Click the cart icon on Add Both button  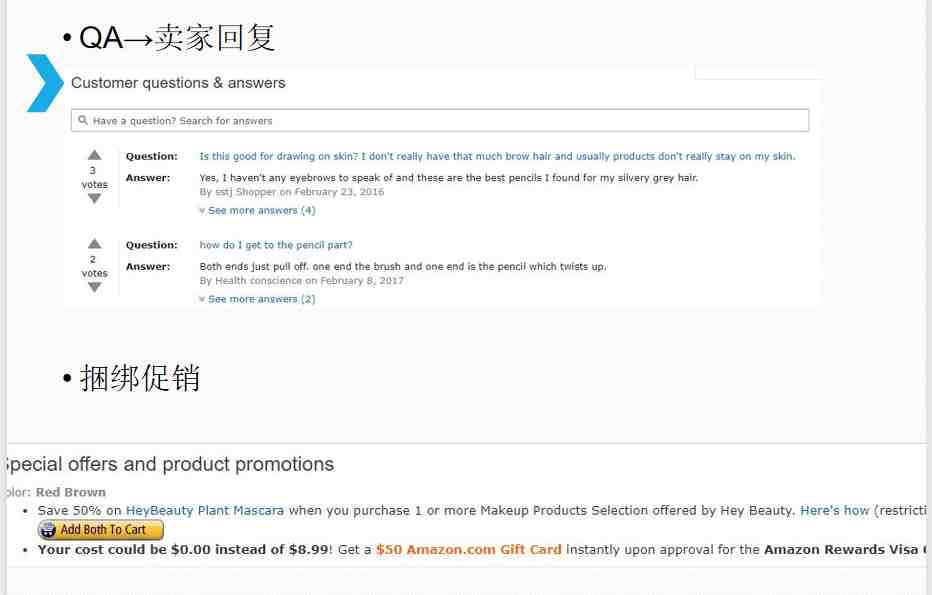(x=48, y=530)
